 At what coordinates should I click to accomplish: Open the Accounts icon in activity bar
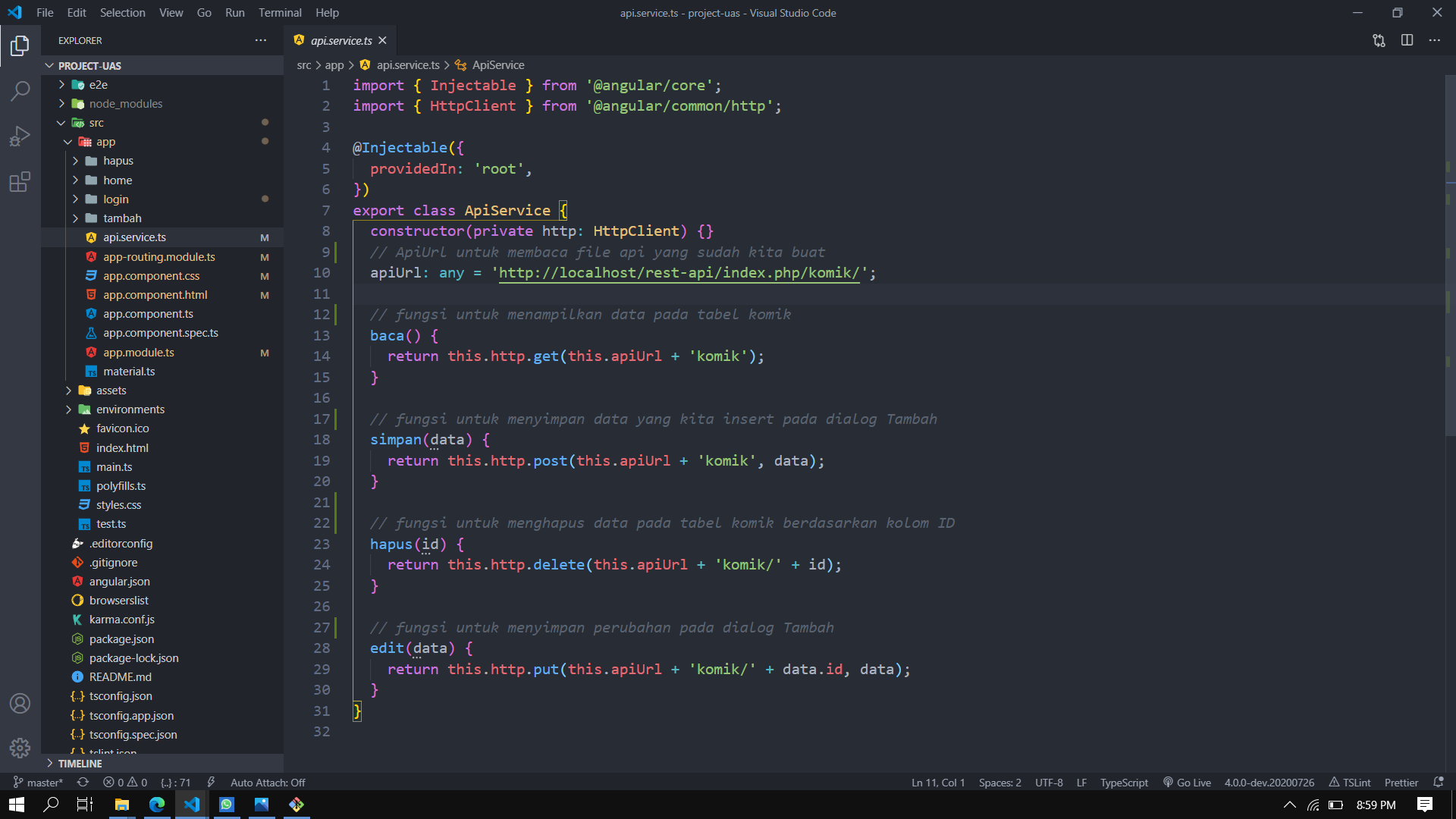[x=20, y=703]
